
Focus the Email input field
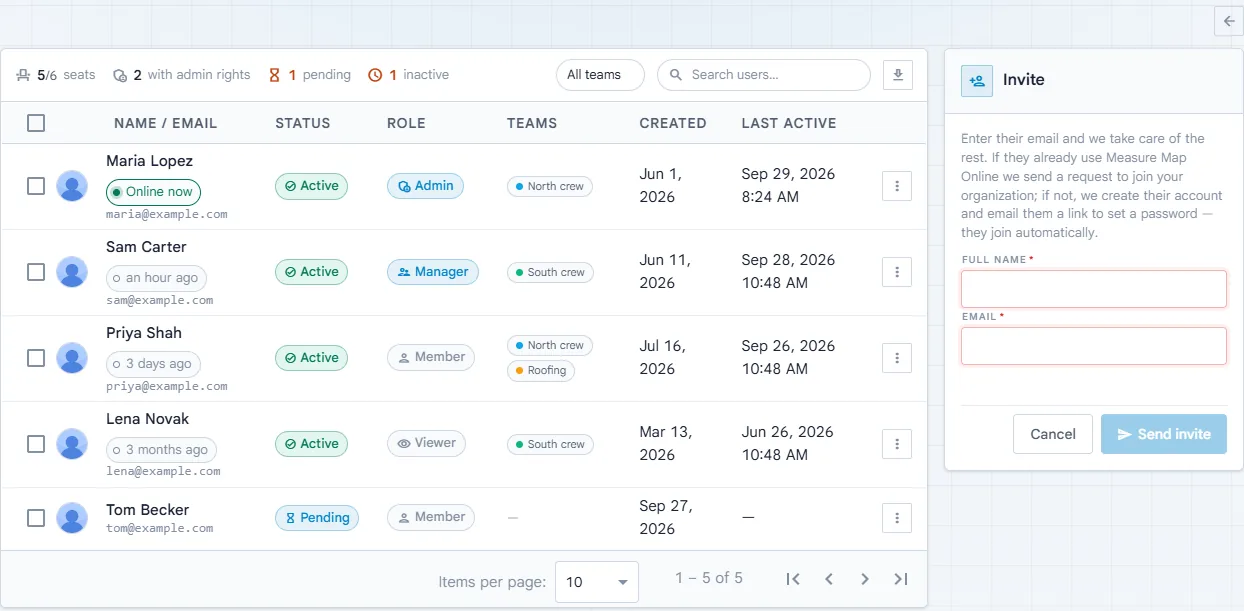[x=1094, y=346]
